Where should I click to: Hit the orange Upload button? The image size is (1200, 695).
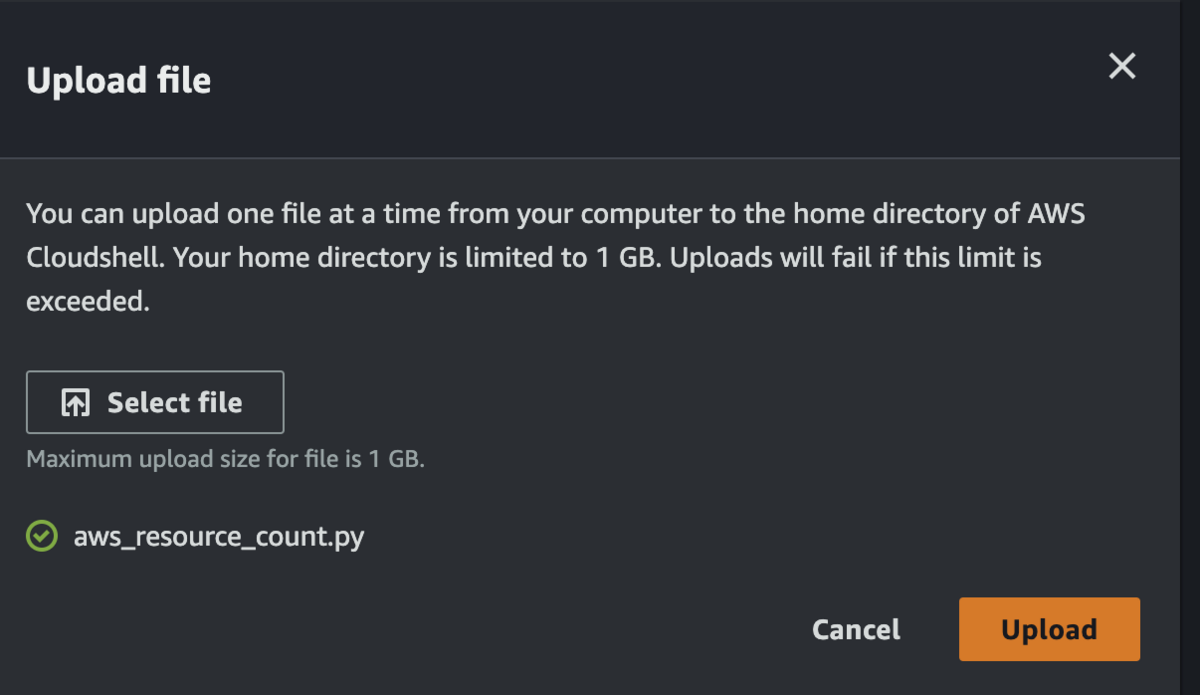coord(1049,630)
